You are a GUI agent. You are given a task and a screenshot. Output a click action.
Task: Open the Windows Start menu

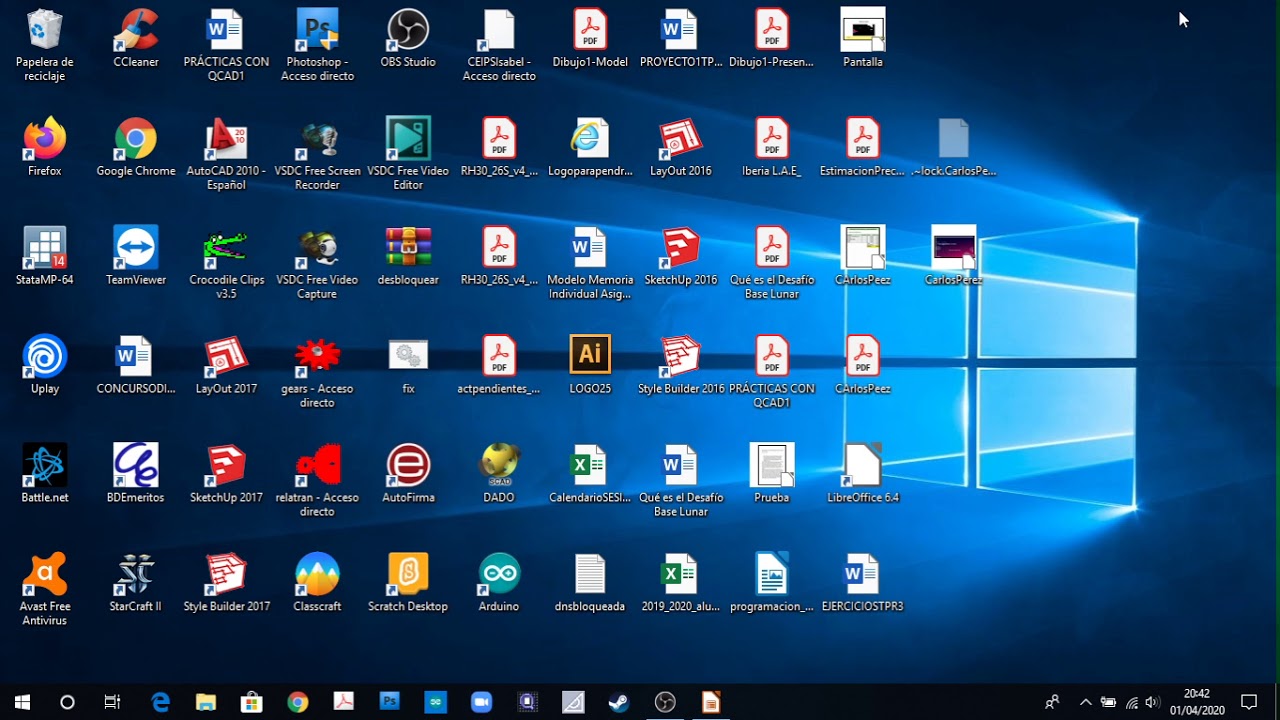point(22,702)
